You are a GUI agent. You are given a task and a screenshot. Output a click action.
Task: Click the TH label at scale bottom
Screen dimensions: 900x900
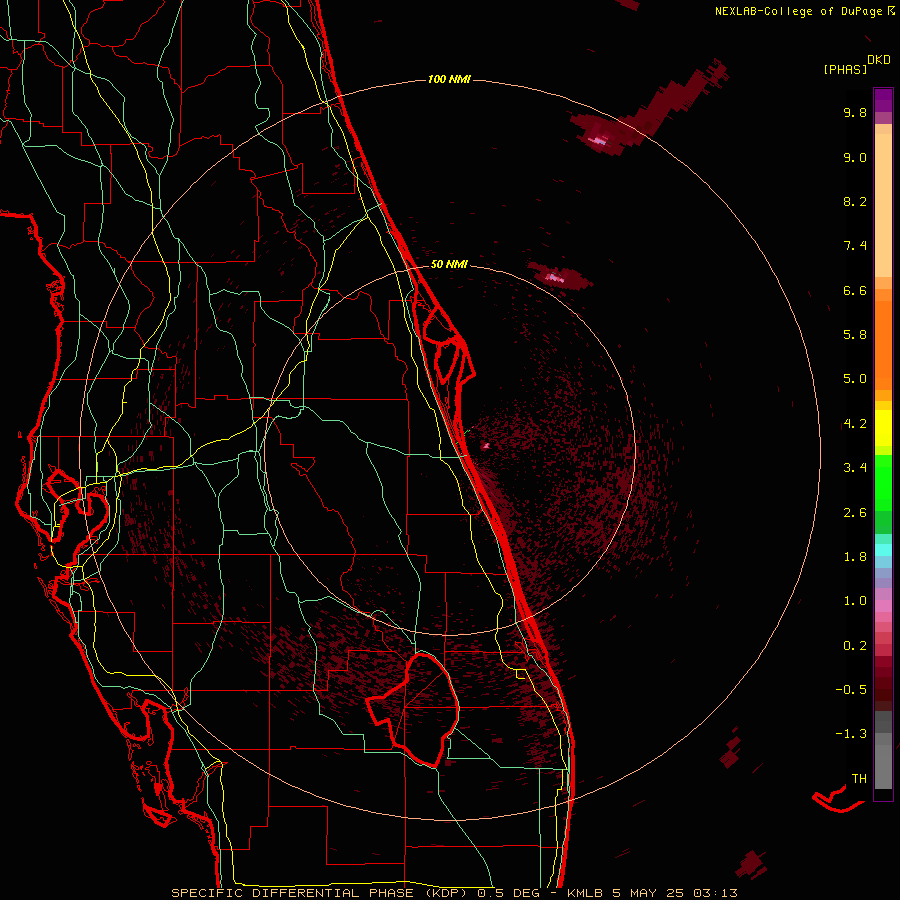click(859, 779)
